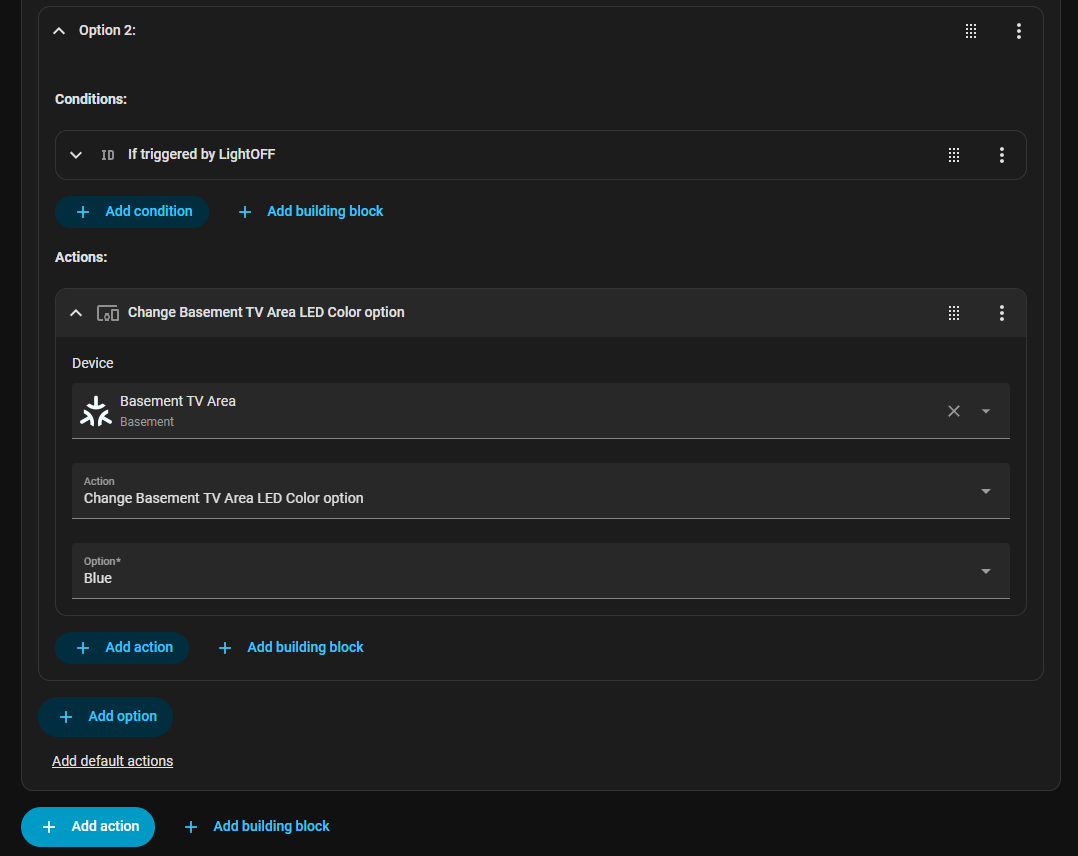Click the trigger ID condition icon
Screen dimensions: 1078x856
pyautogui.click(x=108, y=155)
